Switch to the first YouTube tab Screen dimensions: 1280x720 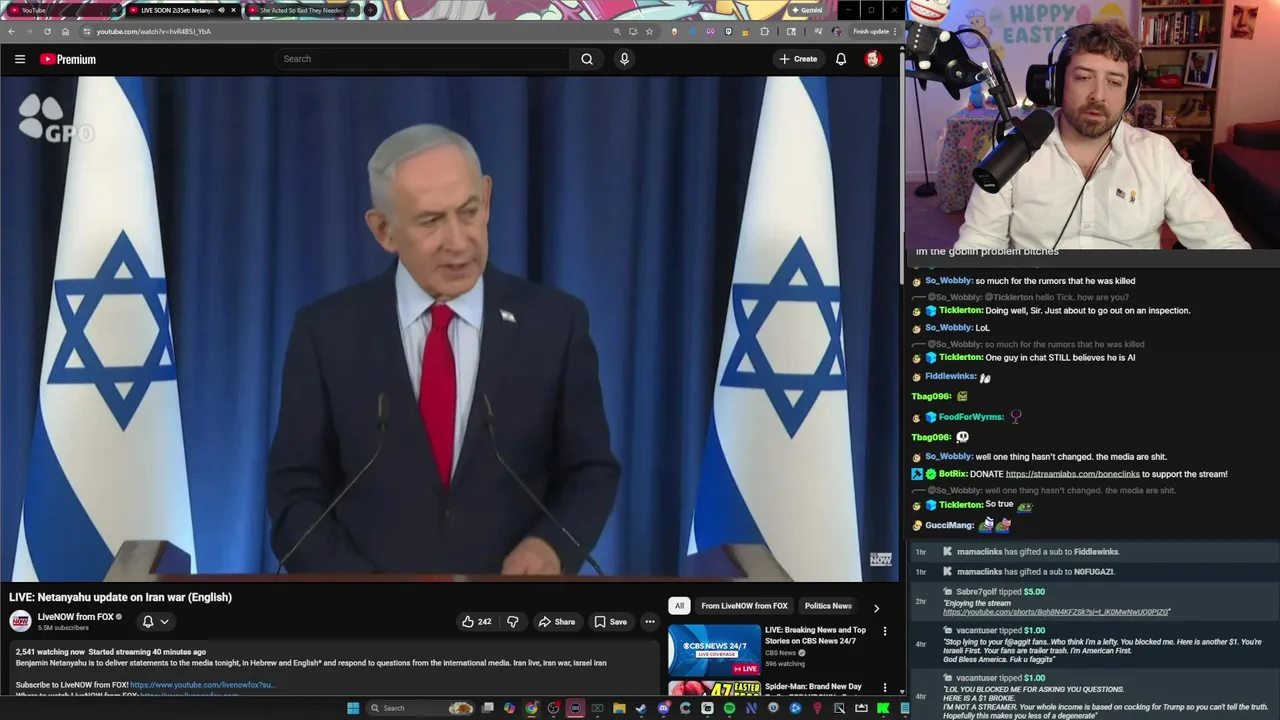tap(60, 10)
